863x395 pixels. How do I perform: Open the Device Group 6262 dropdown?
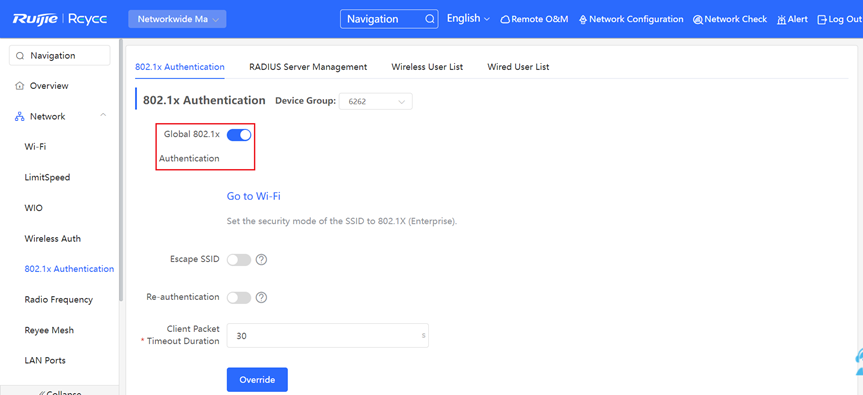[376, 102]
